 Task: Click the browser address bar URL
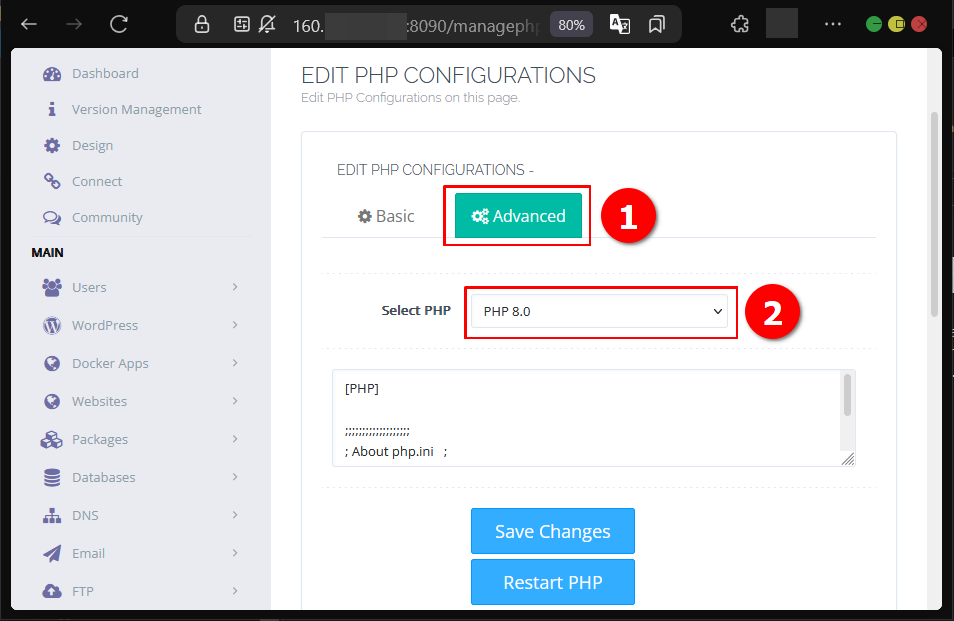416,26
